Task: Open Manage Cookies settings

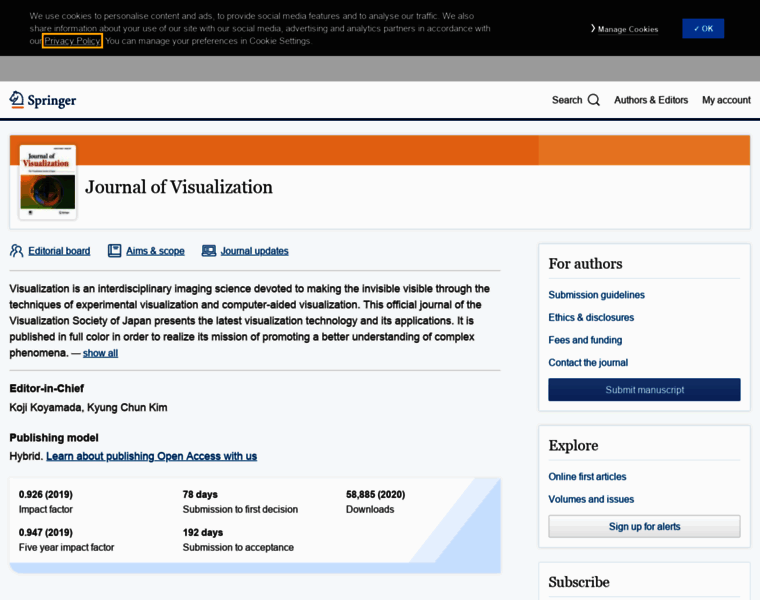Action: coord(628,29)
